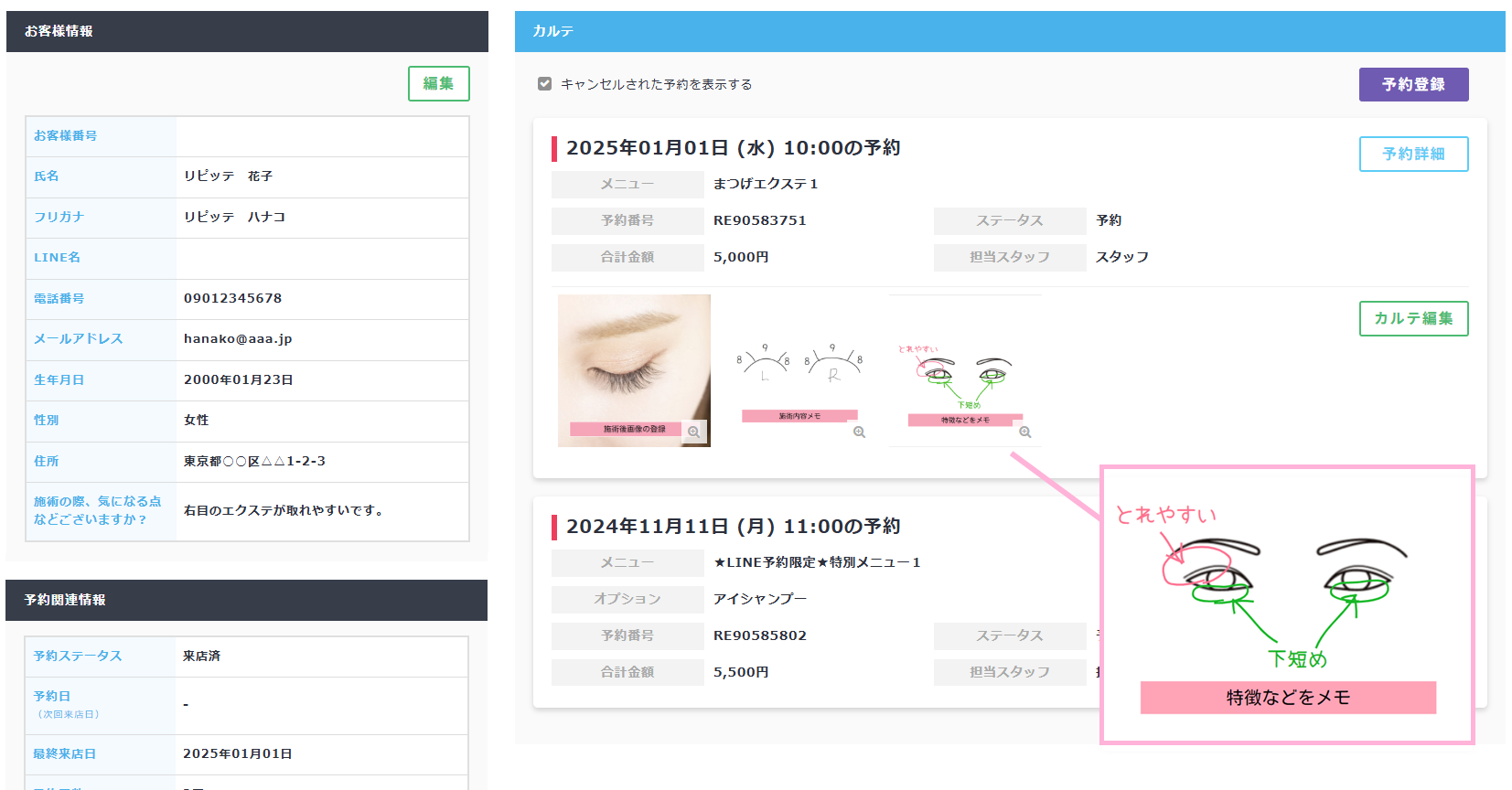Image resolution: width=1512 pixels, height=790 pixels.
Task: Click magnifier icon on eyelash photo
Action: tap(694, 432)
